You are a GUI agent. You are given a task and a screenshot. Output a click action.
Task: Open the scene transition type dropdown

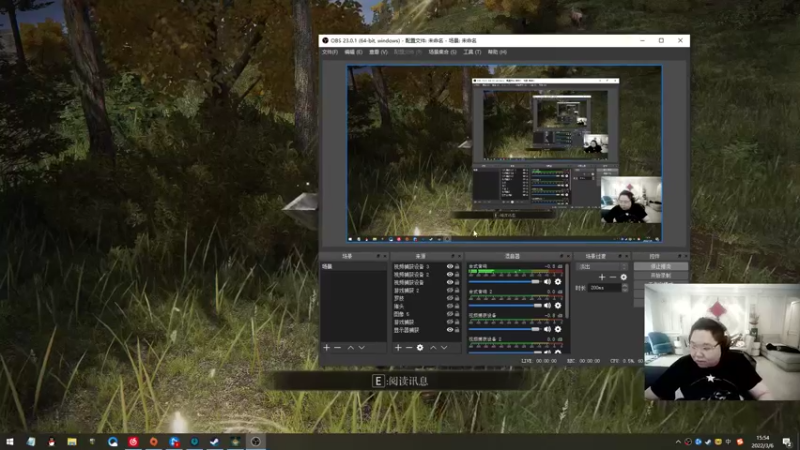(602, 267)
